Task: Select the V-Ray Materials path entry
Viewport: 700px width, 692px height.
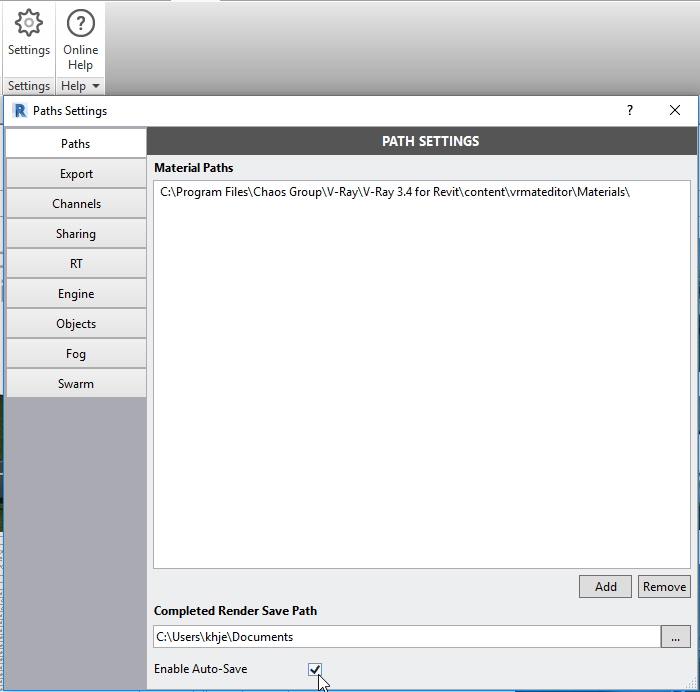Action: [x=395, y=192]
